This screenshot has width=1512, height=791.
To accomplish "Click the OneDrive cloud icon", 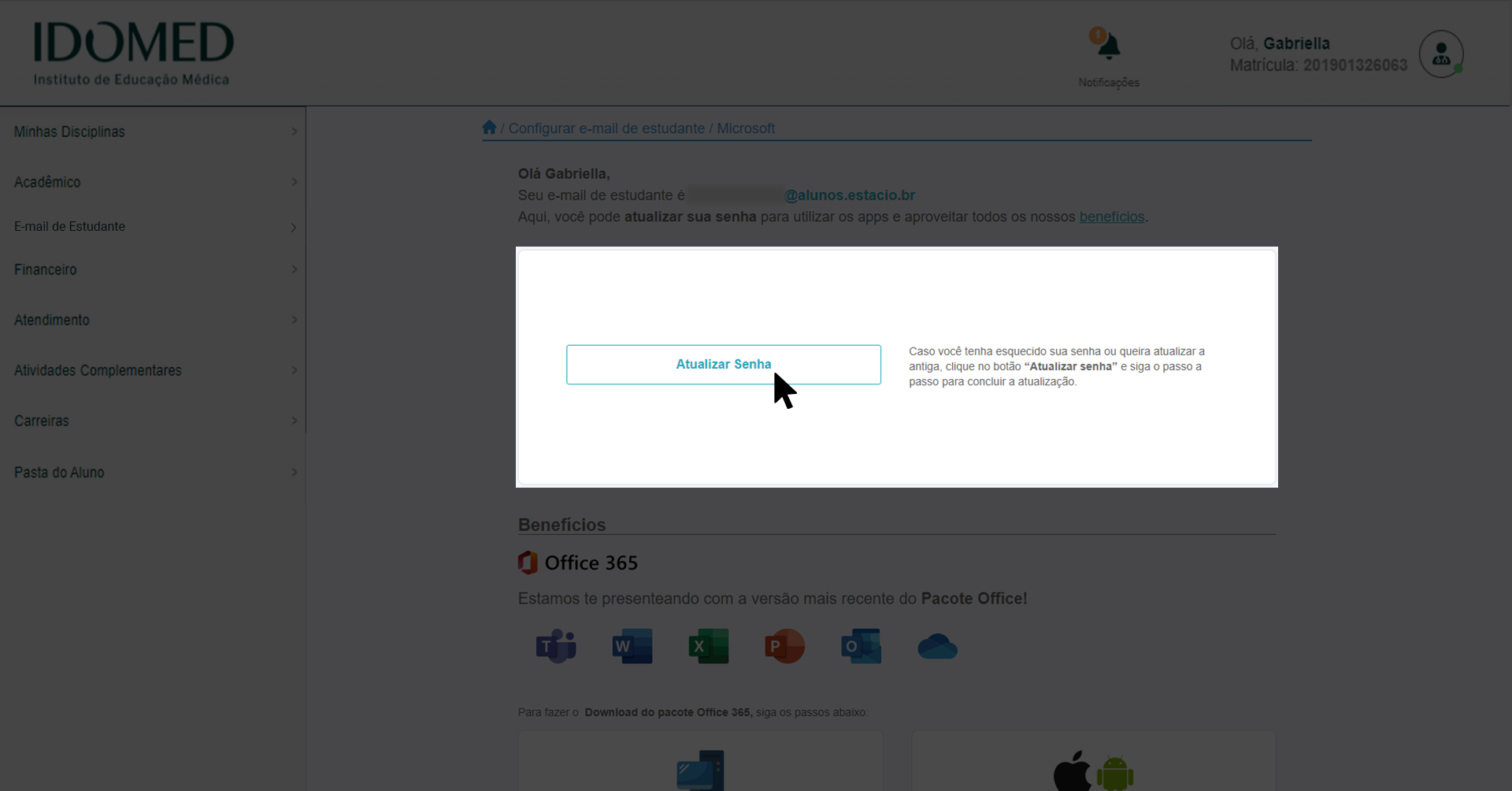I will pyautogui.click(x=937, y=647).
